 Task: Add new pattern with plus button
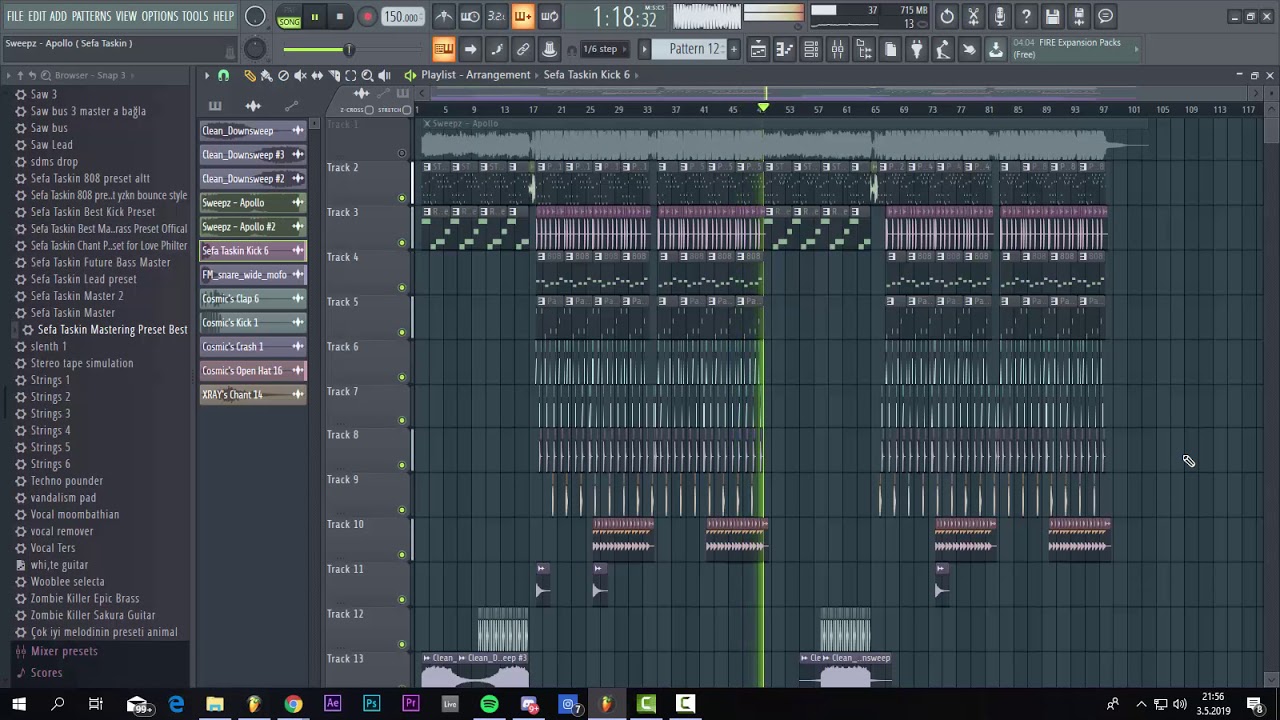[x=733, y=49]
